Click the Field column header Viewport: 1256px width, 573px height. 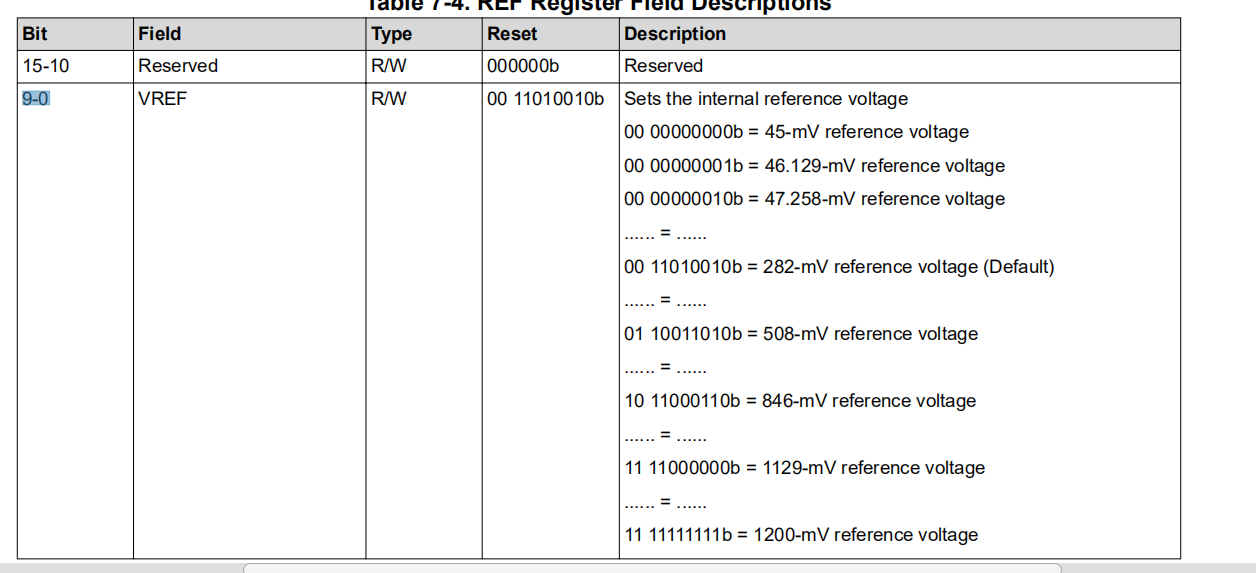click(x=160, y=34)
